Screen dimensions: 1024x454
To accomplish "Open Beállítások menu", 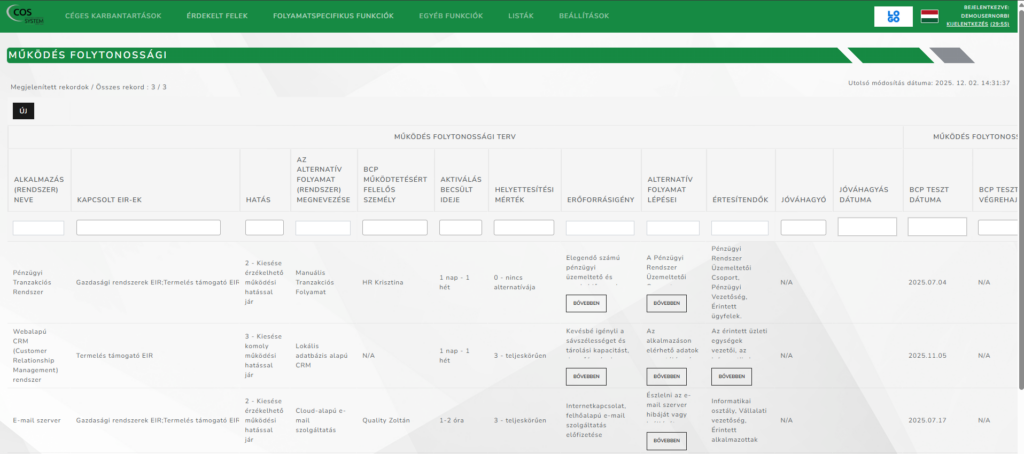I will tap(584, 16).
